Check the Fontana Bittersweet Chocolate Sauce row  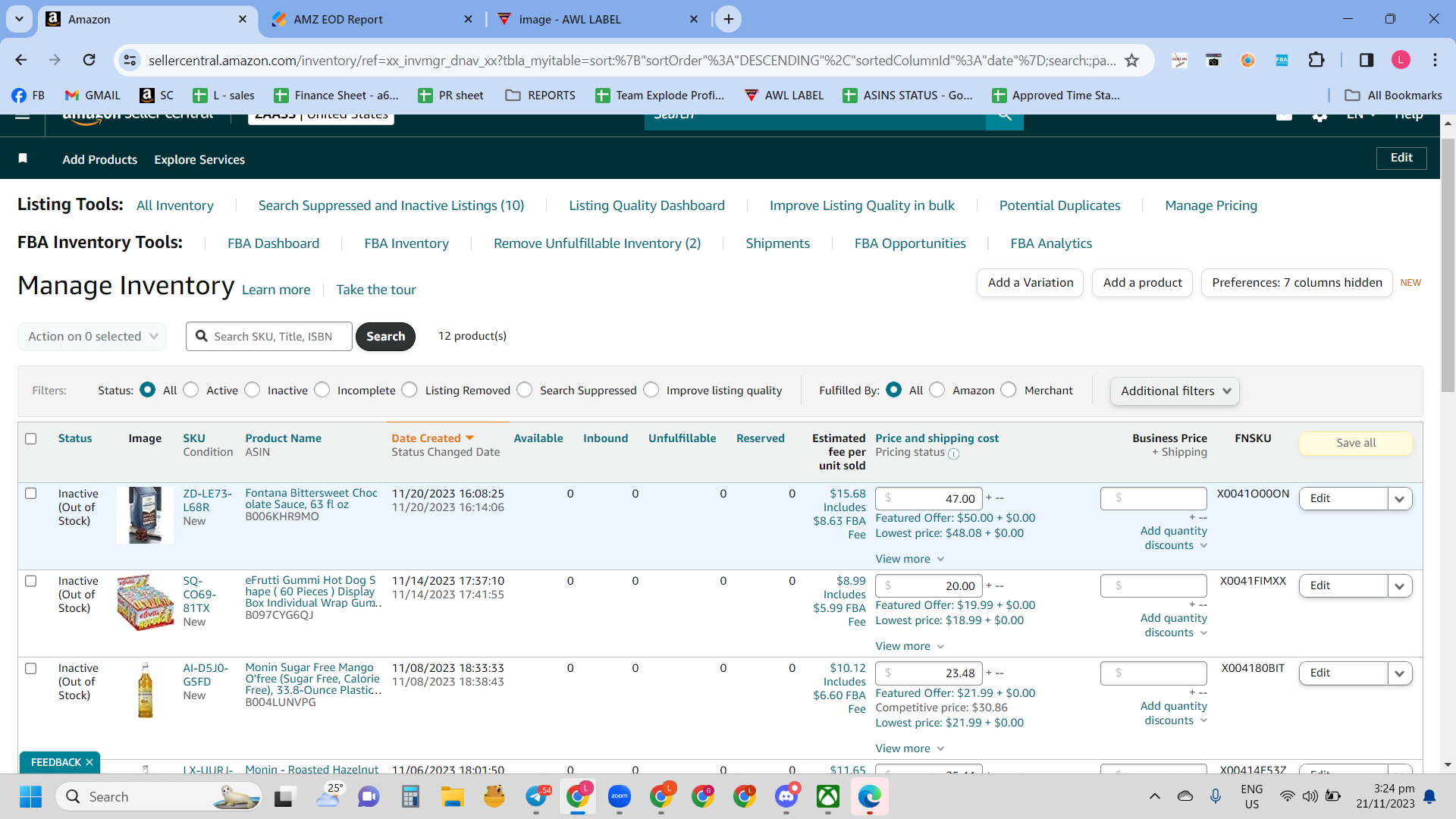pos(31,494)
